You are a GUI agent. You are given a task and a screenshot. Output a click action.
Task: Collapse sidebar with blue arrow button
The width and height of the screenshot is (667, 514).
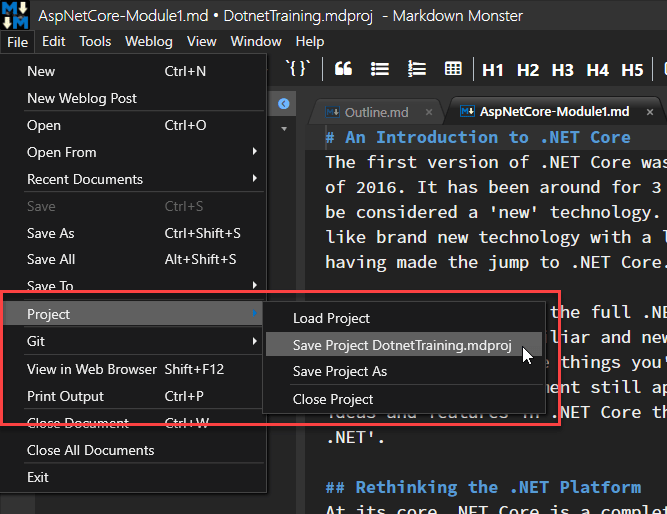[284, 103]
